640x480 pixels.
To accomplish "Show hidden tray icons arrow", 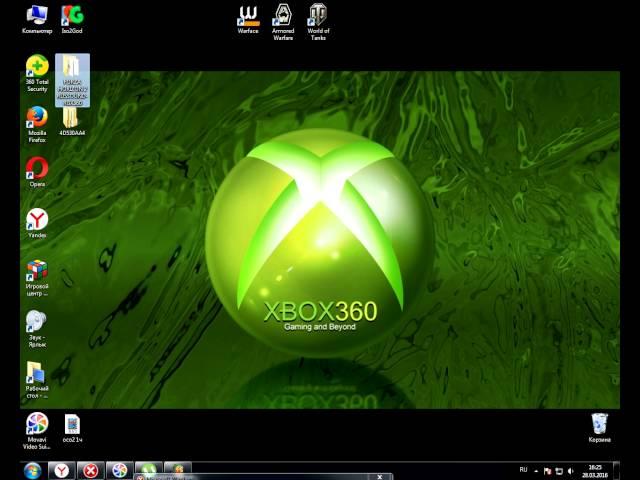I will (x=536, y=471).
